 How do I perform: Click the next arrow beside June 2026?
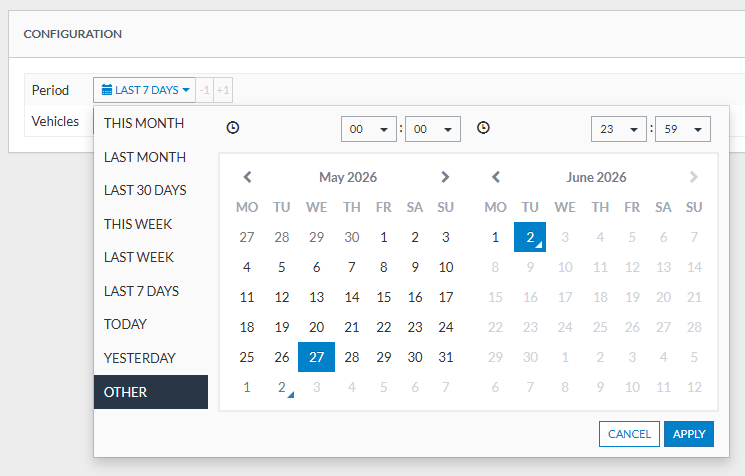[694, 177]
